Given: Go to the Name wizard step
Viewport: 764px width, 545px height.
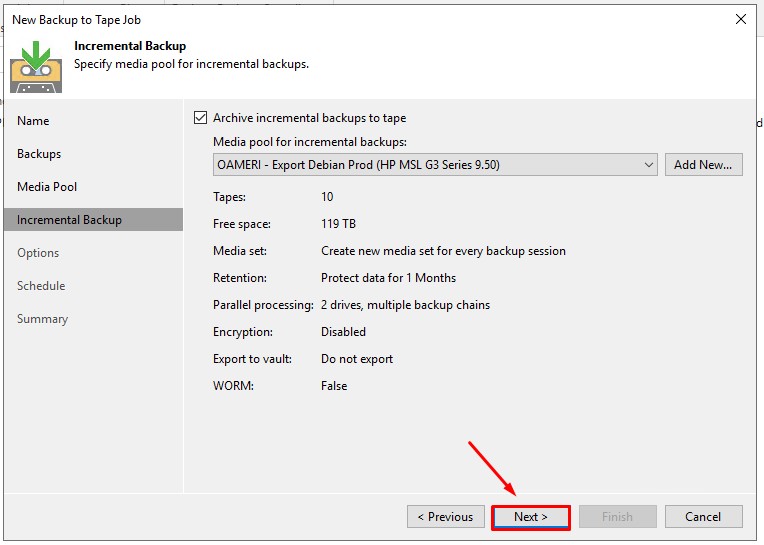Looking at the screenshot, I should point(33,121).
